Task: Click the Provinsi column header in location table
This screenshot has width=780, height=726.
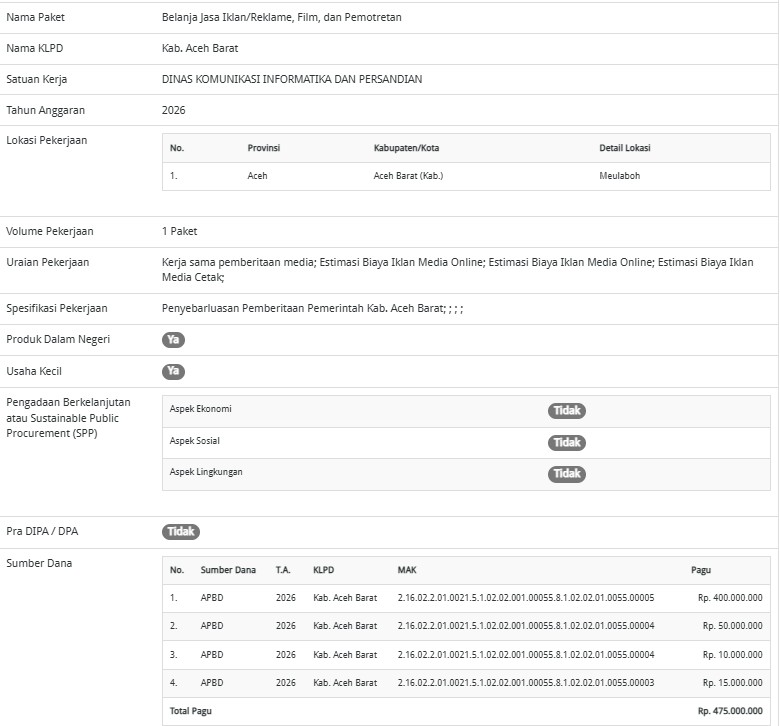Action: 263,148
